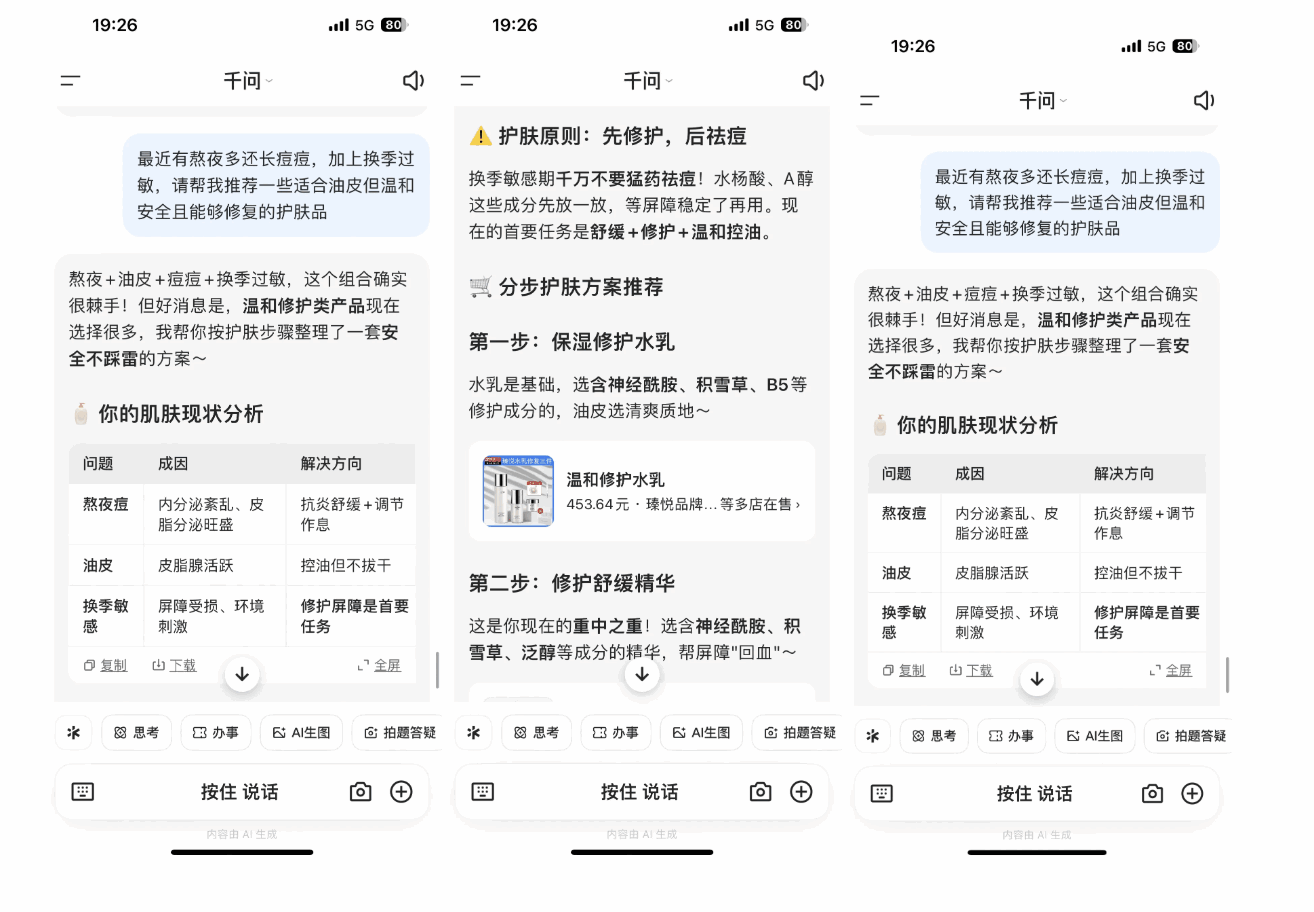
Task: Select the 办事 chip in middle screenshot
Action: point(616,733)
